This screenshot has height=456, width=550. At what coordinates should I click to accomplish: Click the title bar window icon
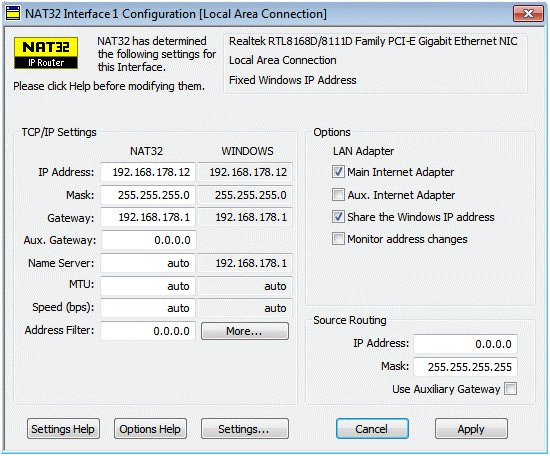coord(13,14)
